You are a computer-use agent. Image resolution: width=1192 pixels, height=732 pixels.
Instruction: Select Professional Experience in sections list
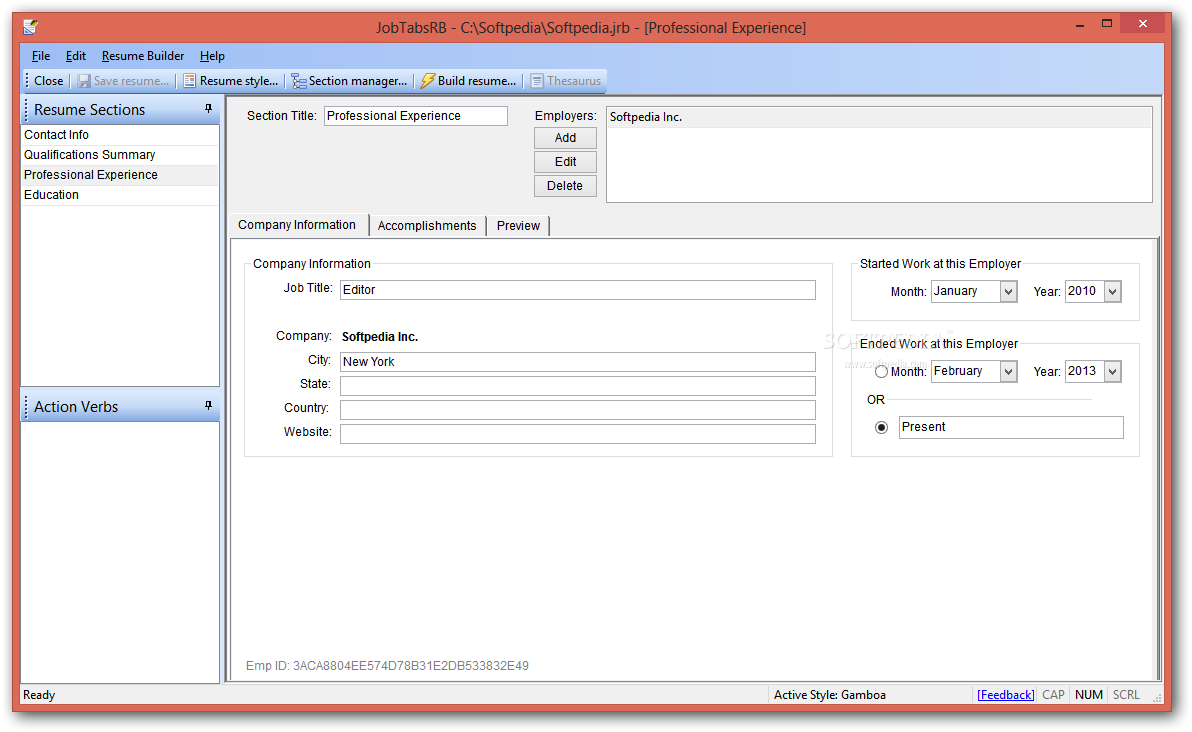coord(119,175)
